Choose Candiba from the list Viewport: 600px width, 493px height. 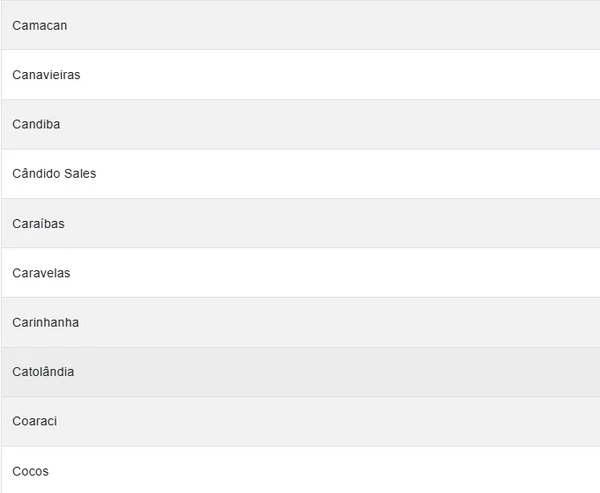(300, 124)
